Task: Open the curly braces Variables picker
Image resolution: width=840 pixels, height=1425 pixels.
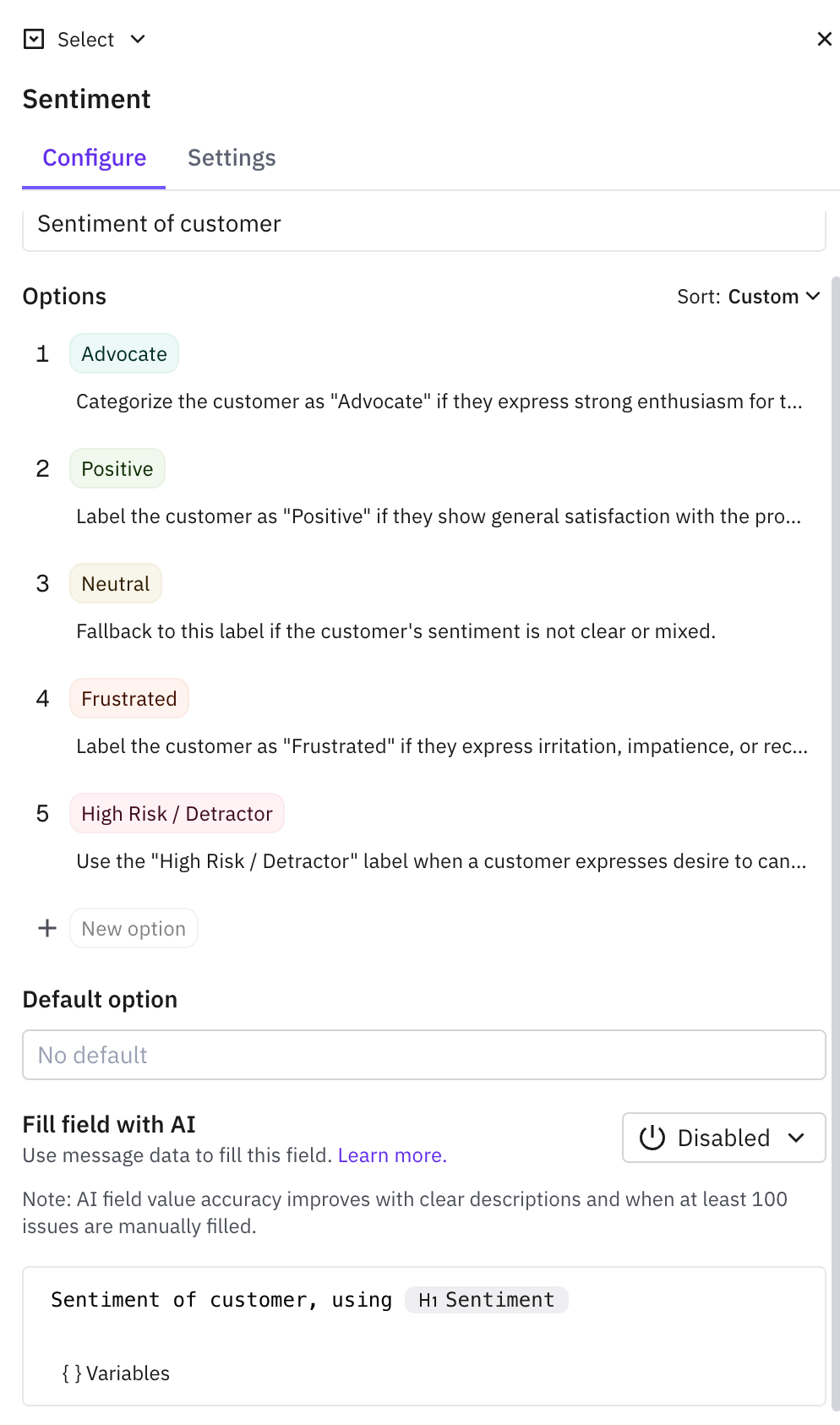Action: pos(116,1373)
